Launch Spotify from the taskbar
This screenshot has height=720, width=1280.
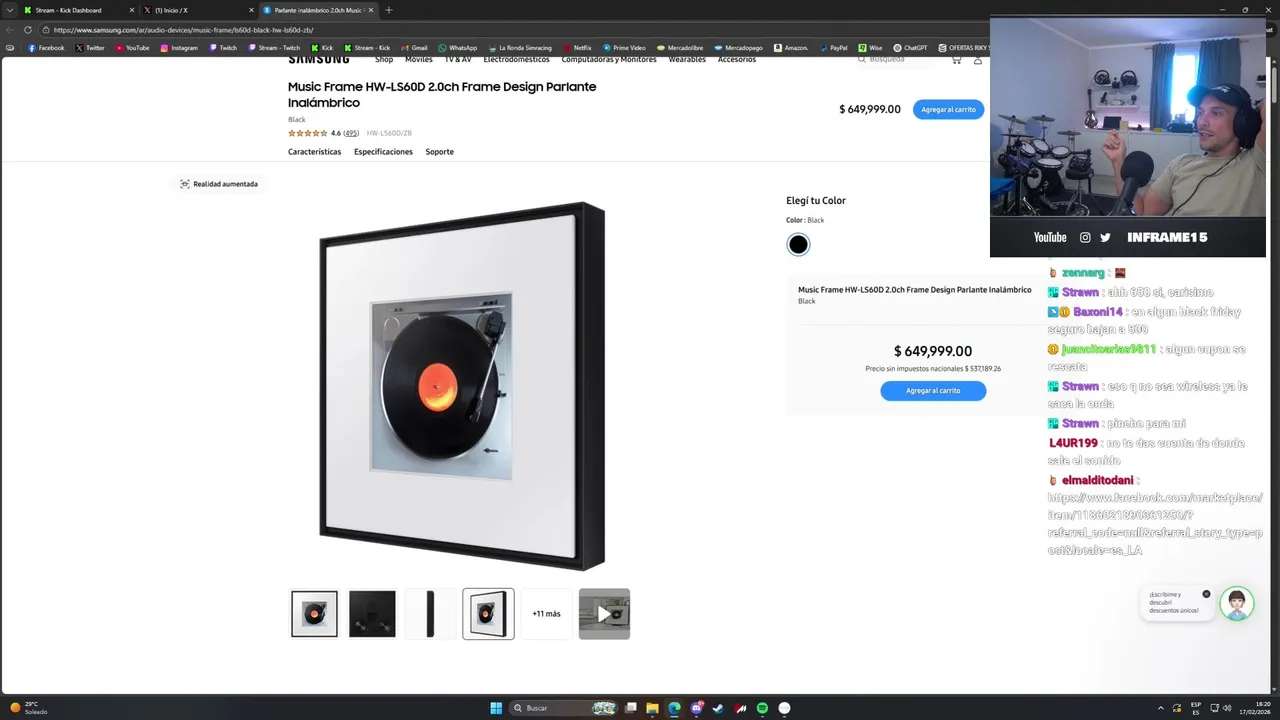tap(762, 708)
